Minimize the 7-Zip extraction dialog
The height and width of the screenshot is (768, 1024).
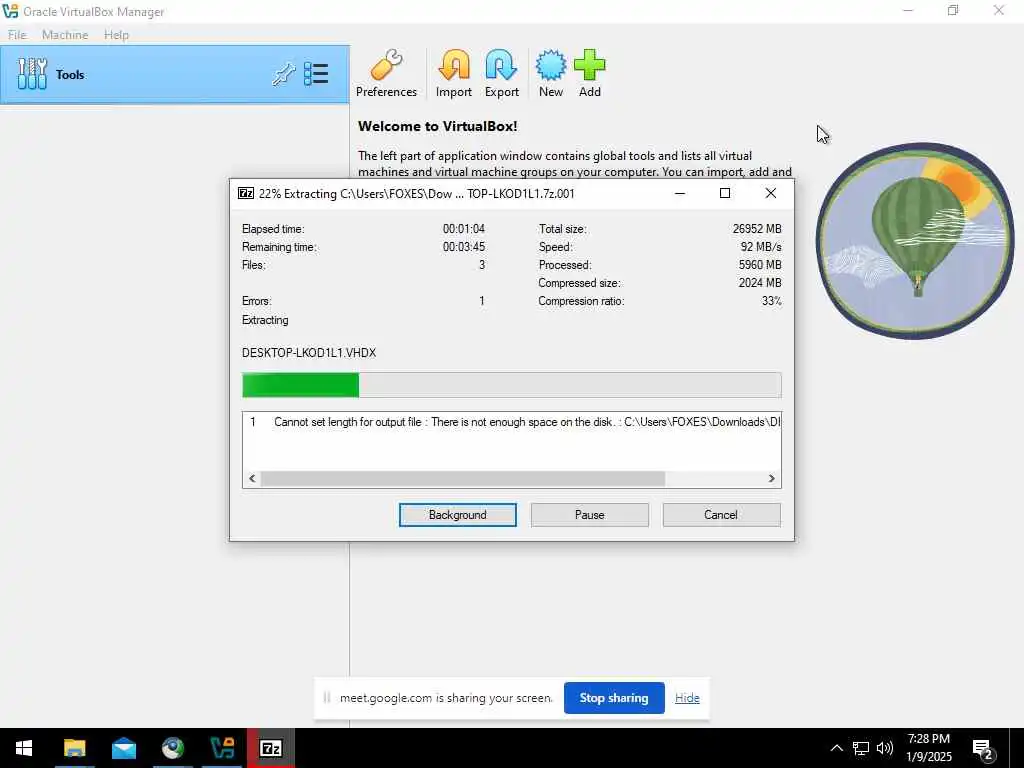[x=680, y=193]
